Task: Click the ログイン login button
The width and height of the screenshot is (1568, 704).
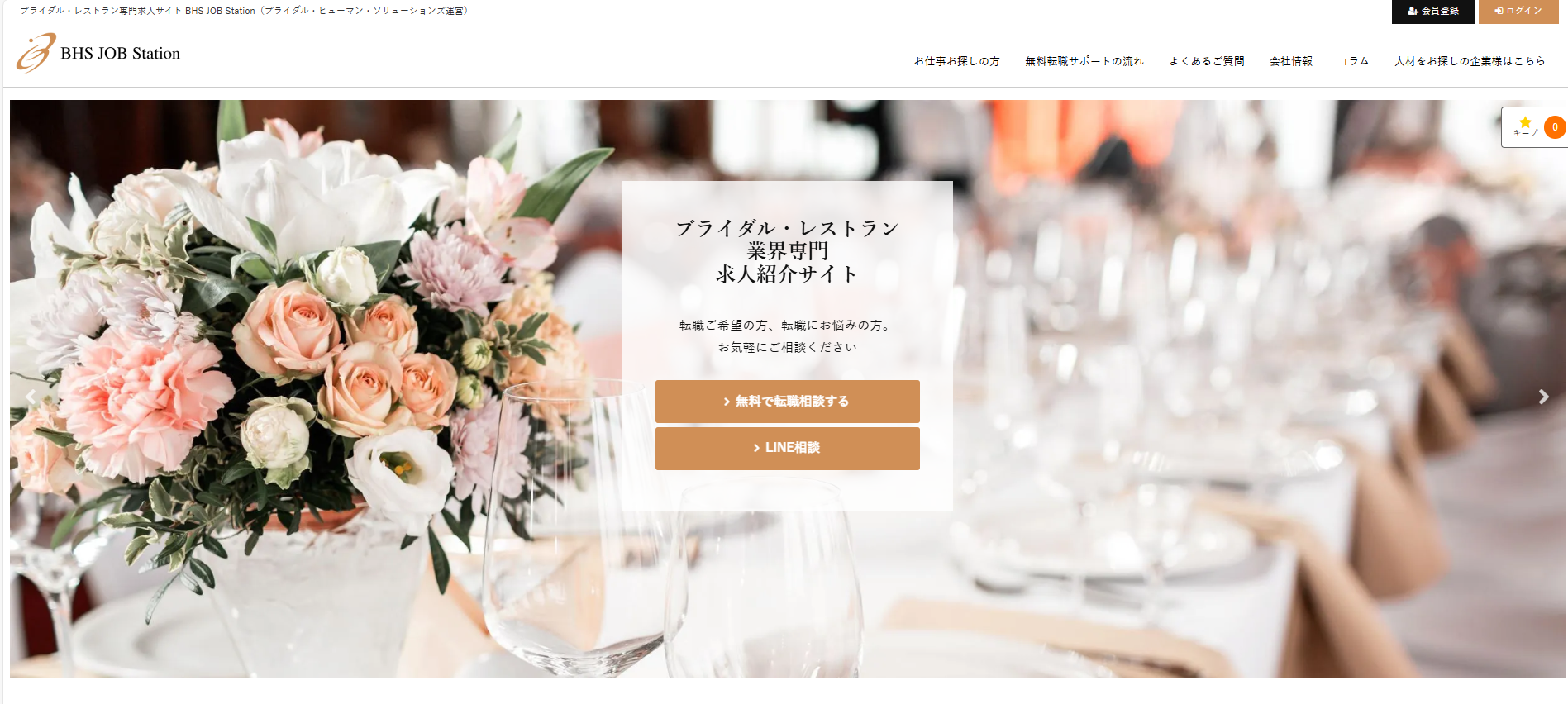Action: pos(1518,12)
